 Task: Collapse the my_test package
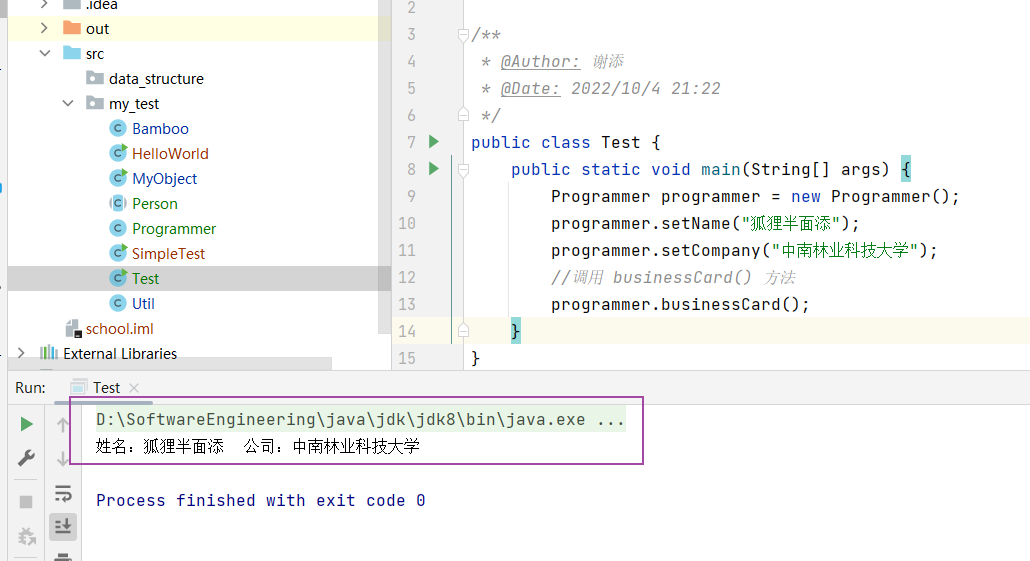[68, 103]
